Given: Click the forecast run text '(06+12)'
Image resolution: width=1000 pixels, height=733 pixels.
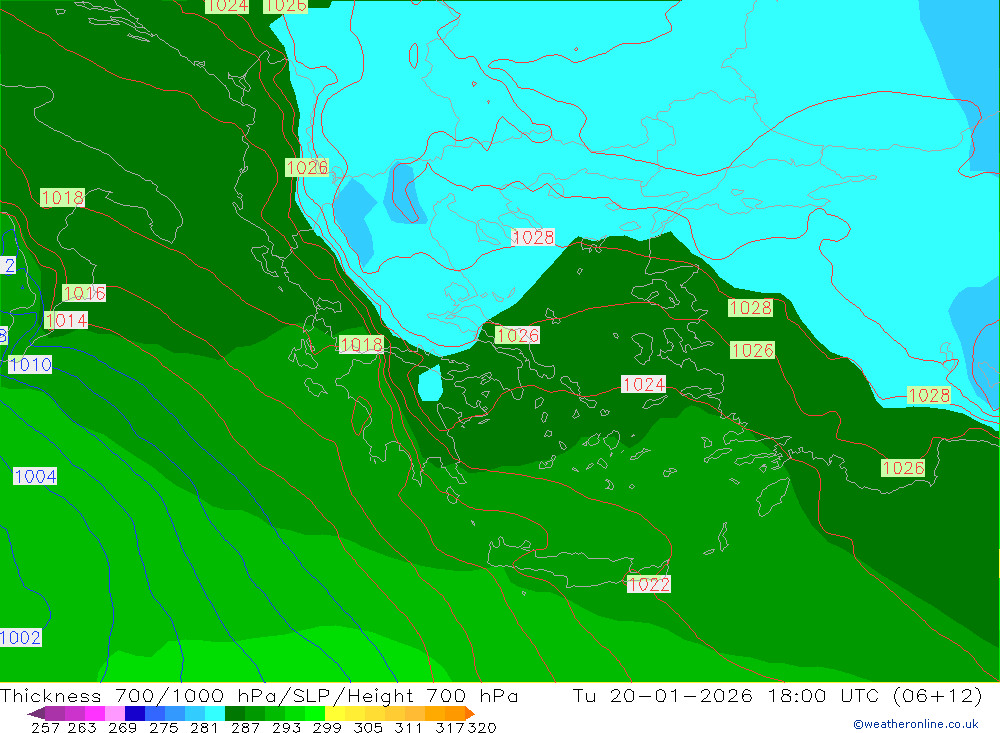Looking at the screenshot, I should point(938,695).
